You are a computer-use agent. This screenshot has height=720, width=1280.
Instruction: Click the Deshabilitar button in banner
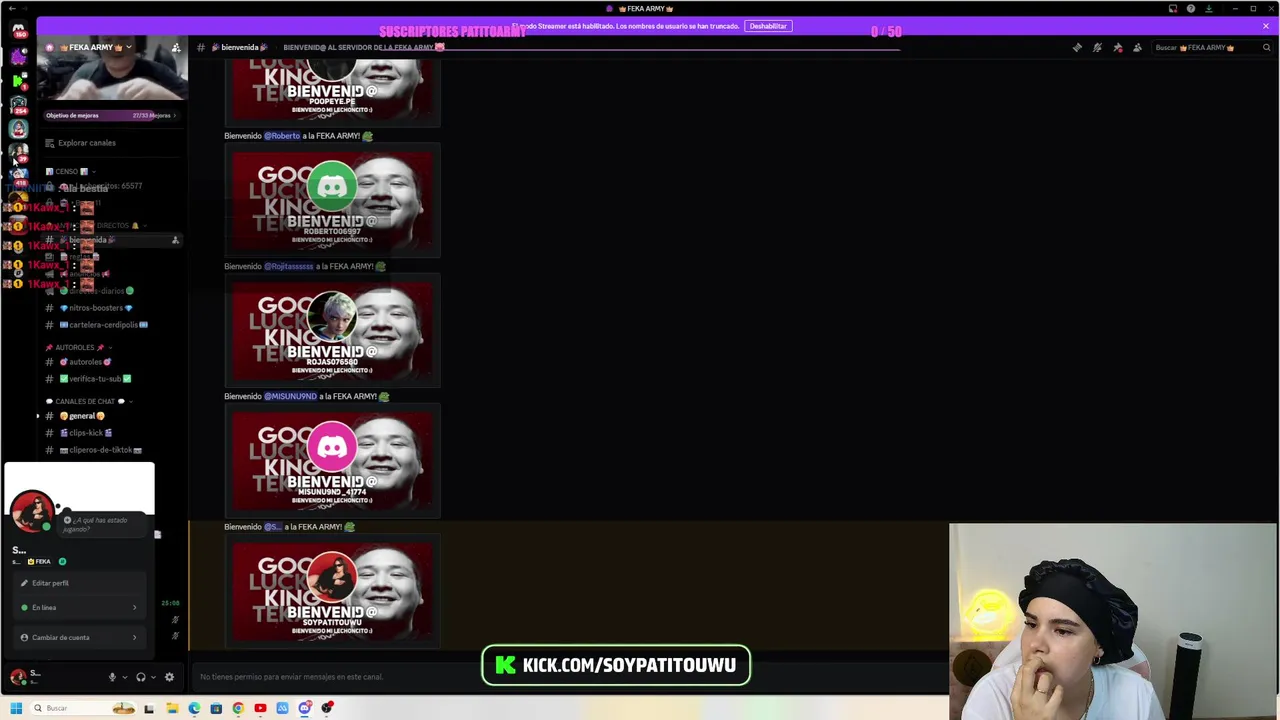[x=768, y=26]
